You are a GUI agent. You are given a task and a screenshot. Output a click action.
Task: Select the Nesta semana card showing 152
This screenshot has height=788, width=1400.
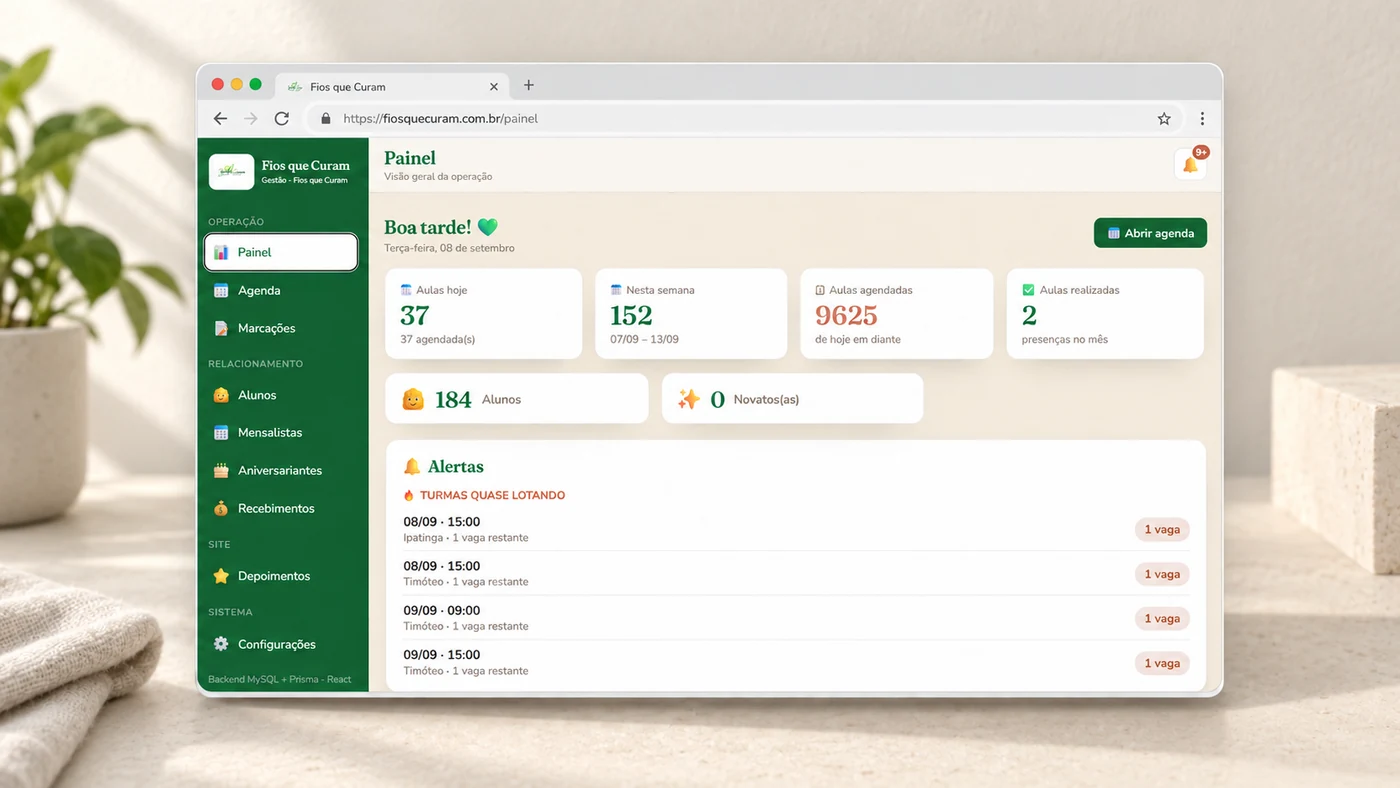click(x=692, y=313)
